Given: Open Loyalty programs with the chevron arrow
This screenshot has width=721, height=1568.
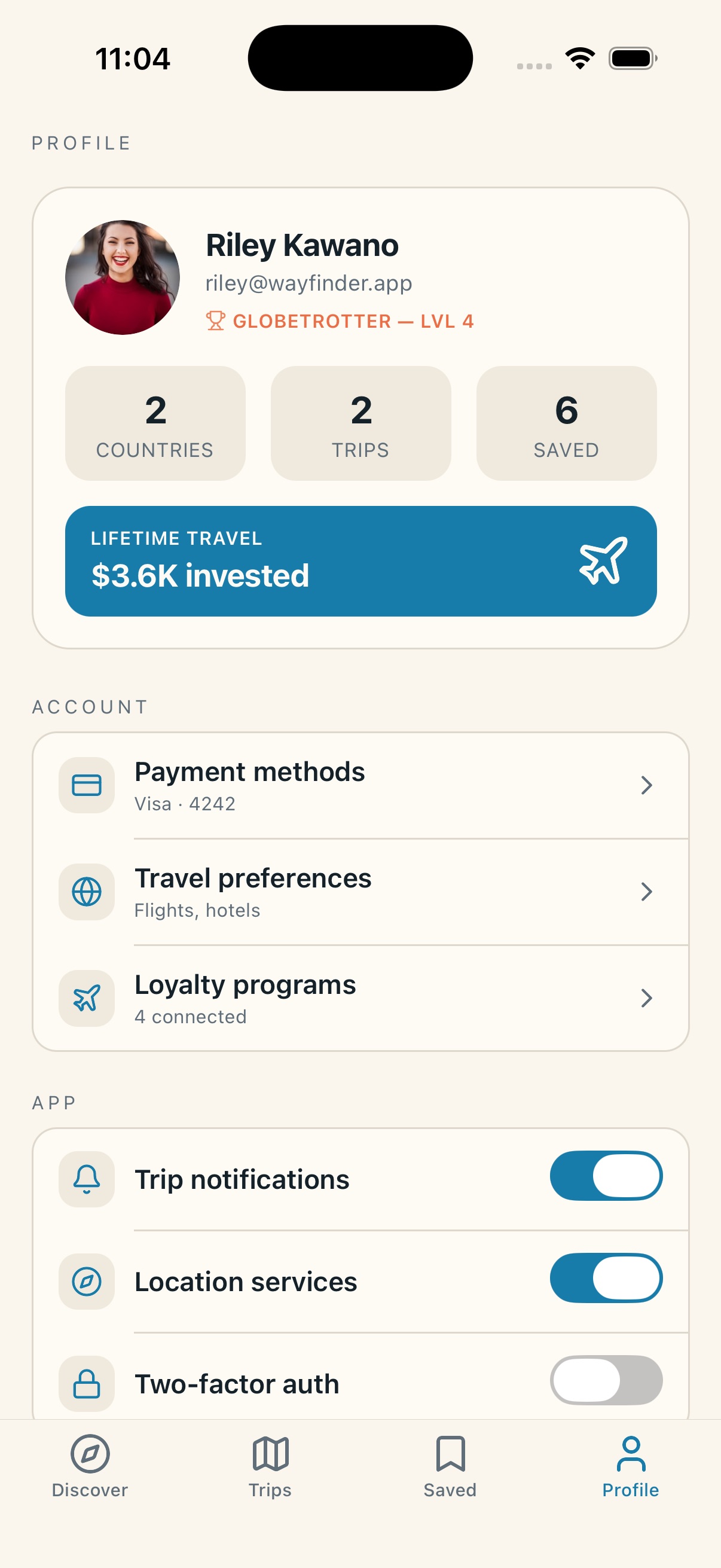Looking at the screenshot, I should coord(646,998).
